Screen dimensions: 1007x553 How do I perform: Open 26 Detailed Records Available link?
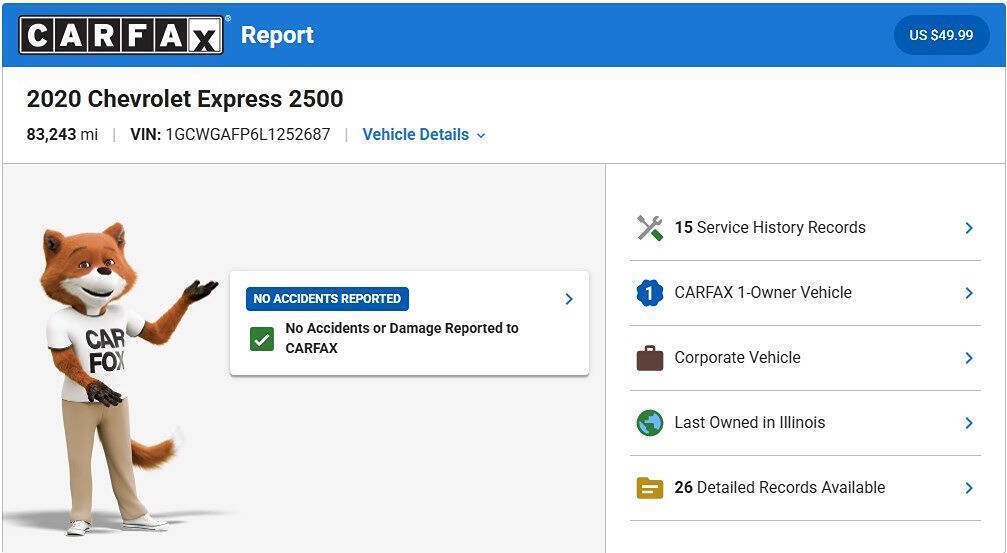pyautogui.click(x=780, y=487)
